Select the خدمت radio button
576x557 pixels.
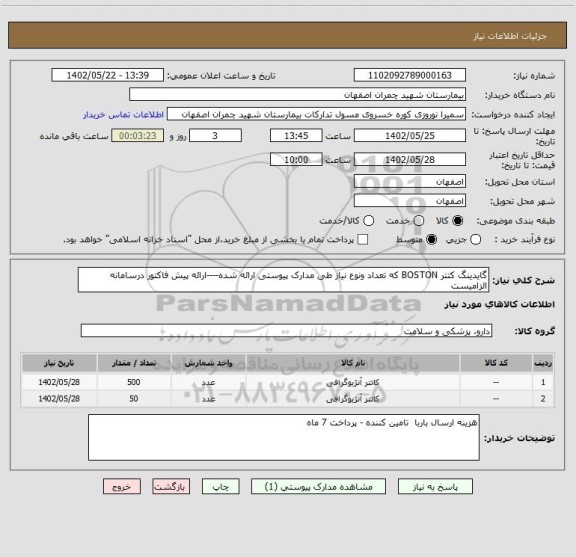[x=419, y=221]
